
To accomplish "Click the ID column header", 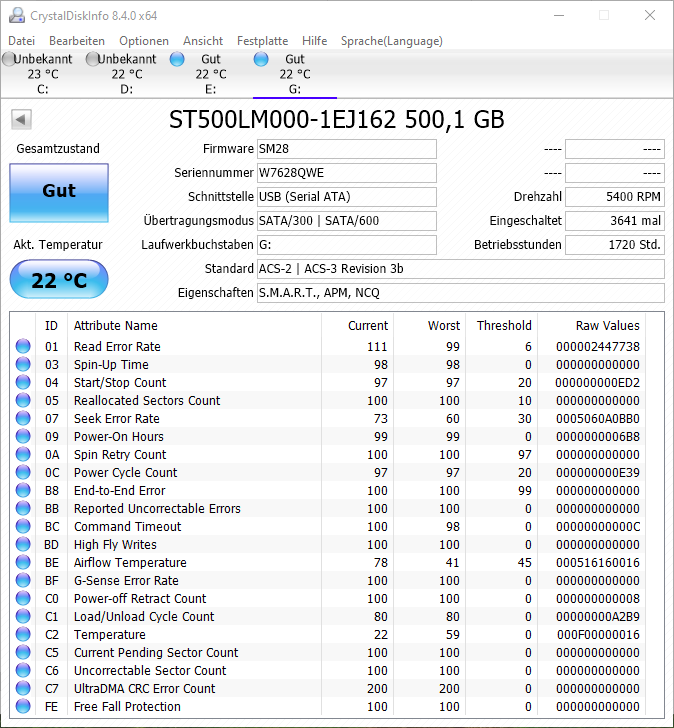I will click(x=52, y=325).
